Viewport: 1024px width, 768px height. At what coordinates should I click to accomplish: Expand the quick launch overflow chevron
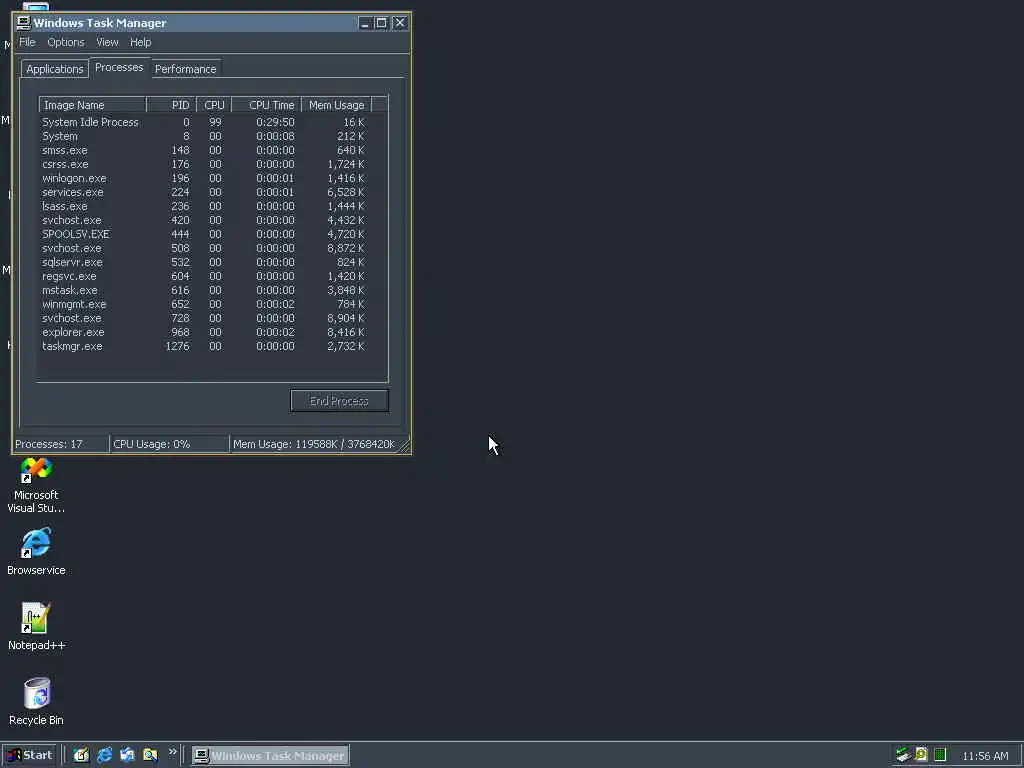[x=172, y=752]
